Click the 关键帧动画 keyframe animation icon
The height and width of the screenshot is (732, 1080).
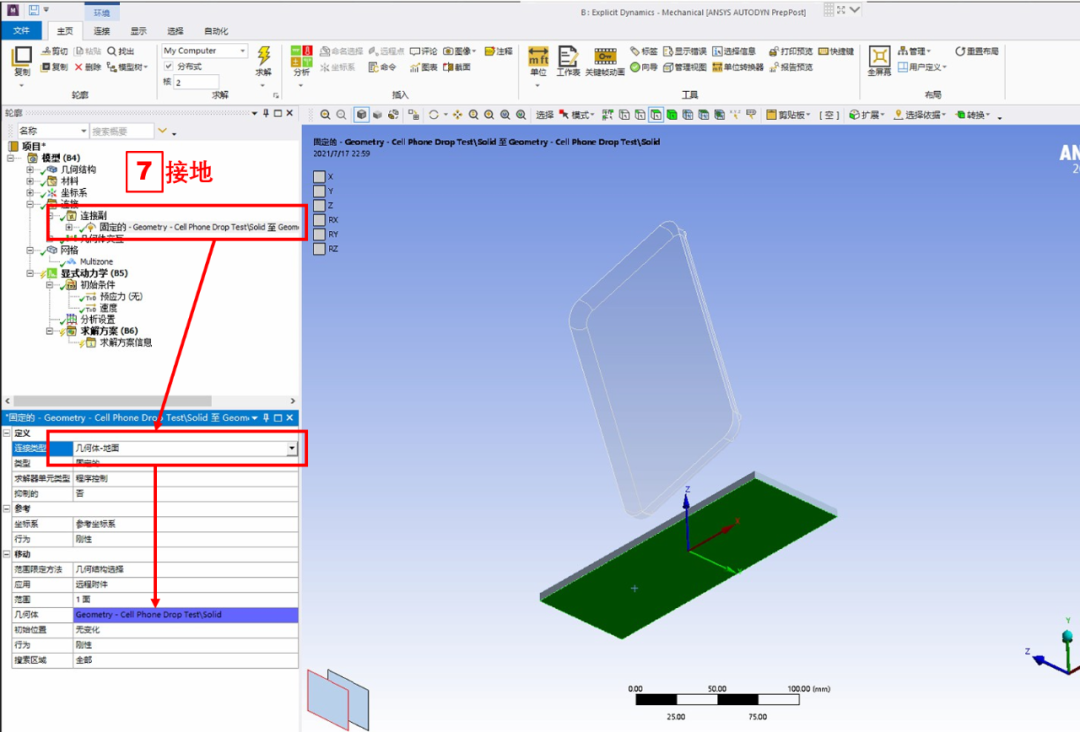pos(605,56)
